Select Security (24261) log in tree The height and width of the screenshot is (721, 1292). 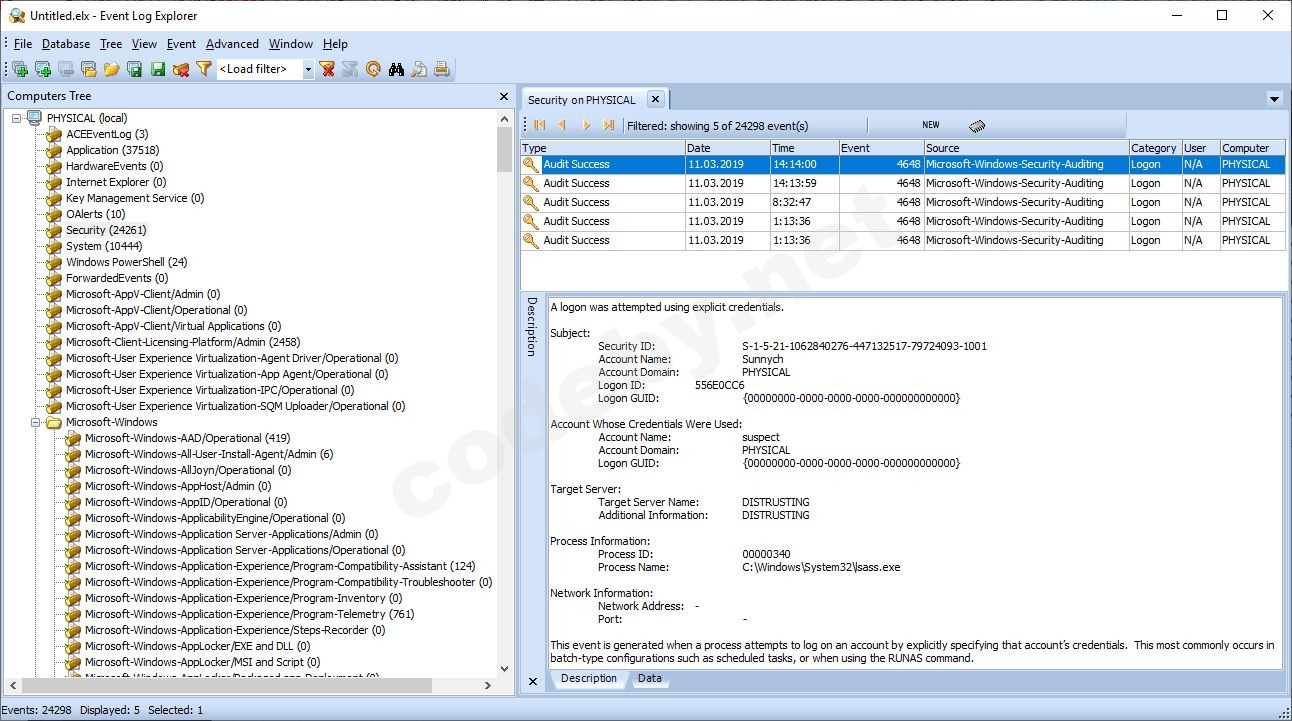99,230
